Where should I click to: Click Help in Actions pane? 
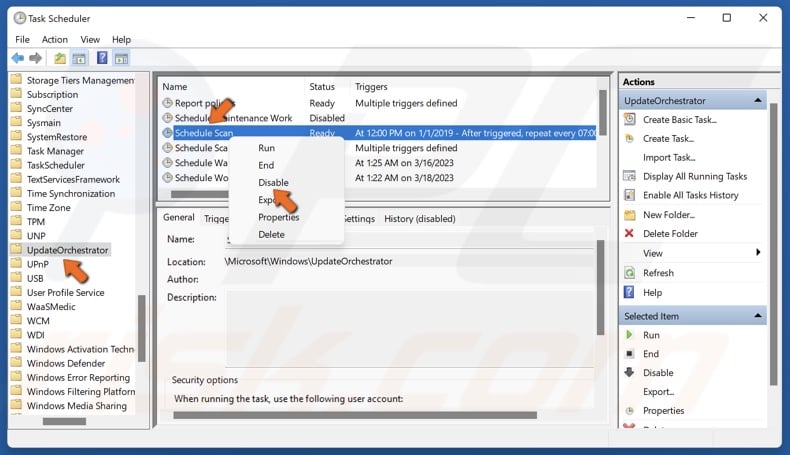652,293
